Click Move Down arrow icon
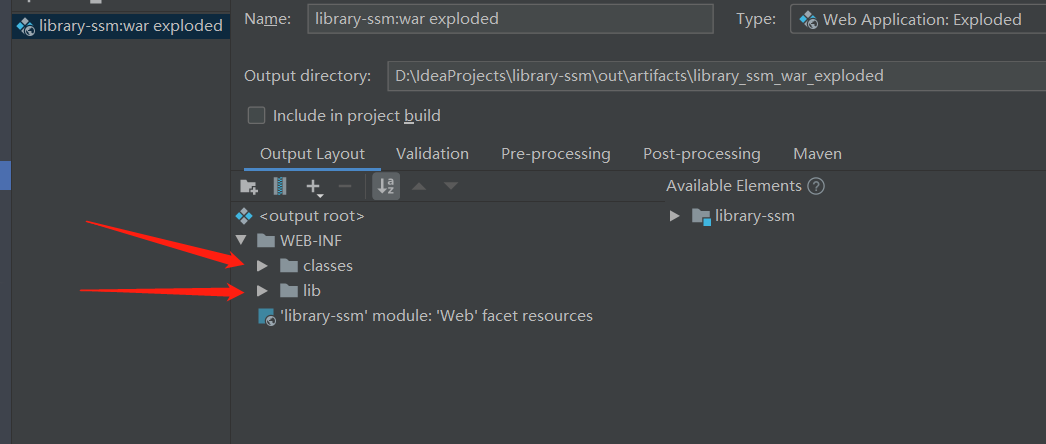This screenshot has width=1046, height=444. tap(451, 186)
